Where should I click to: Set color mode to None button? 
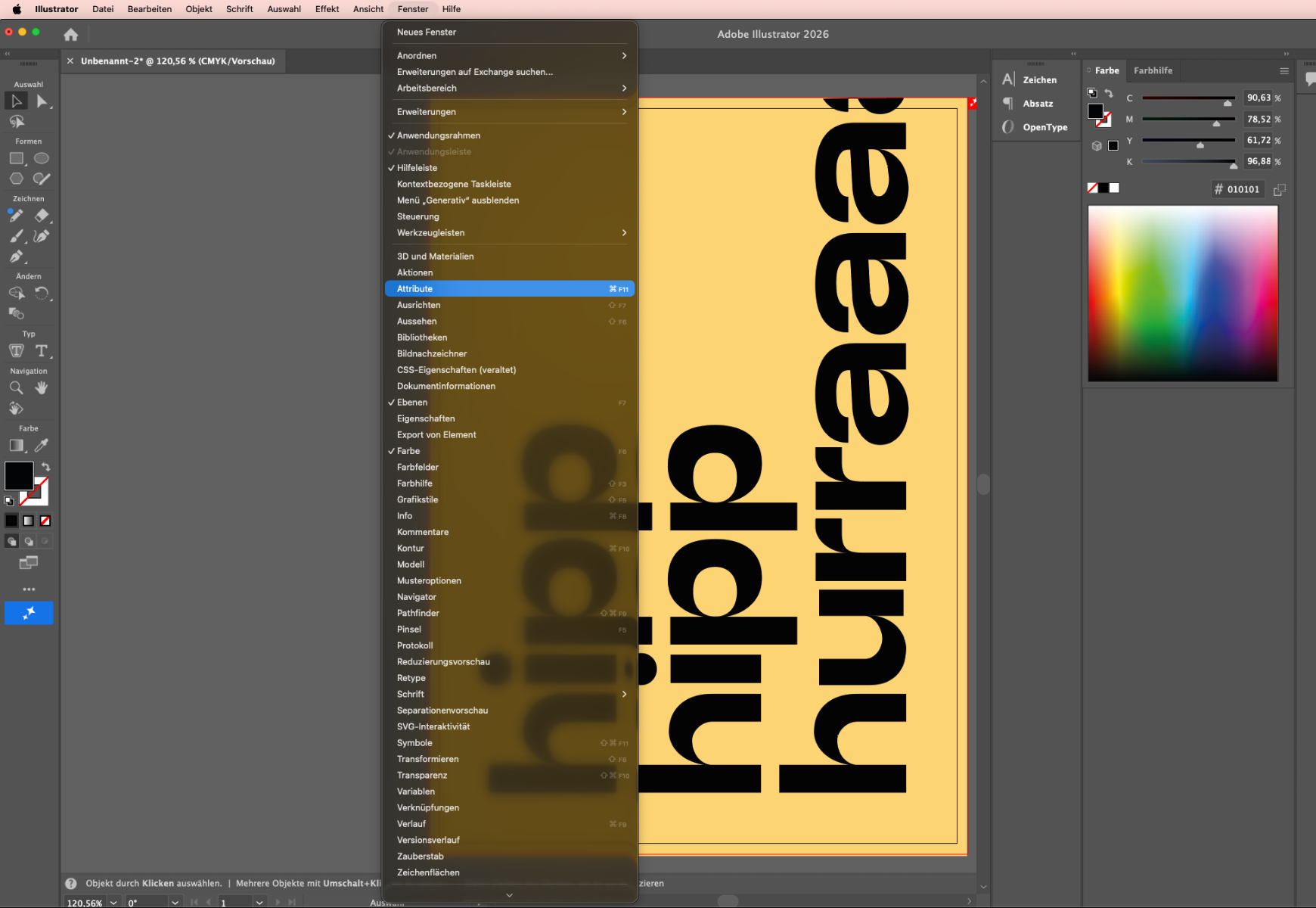(45, 521)
